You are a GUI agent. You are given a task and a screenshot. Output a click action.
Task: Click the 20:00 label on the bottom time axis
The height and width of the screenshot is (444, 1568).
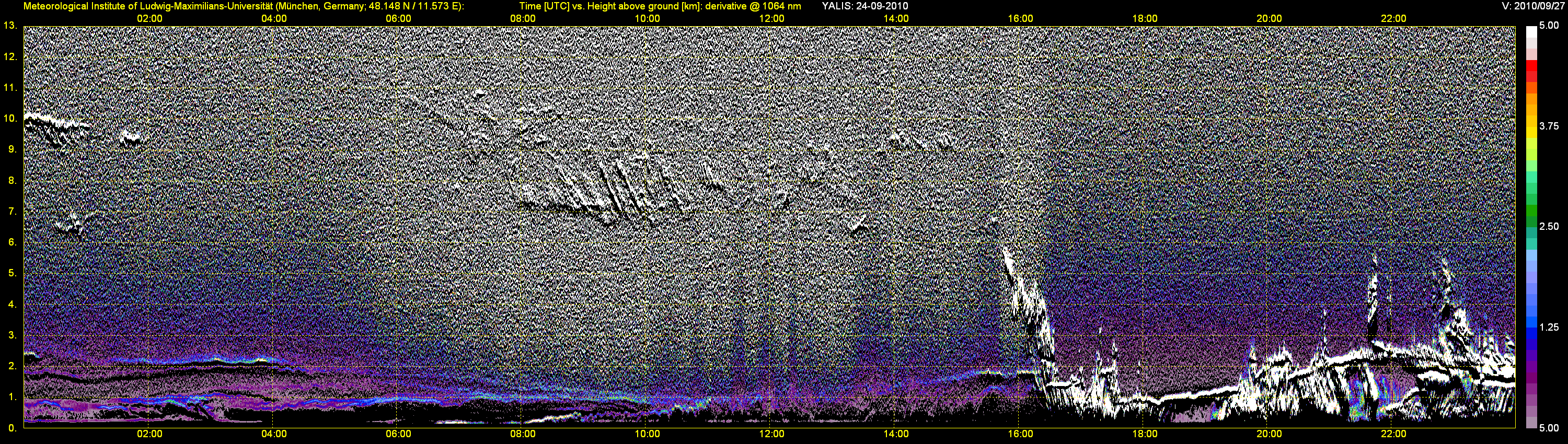pos(1269,434)
